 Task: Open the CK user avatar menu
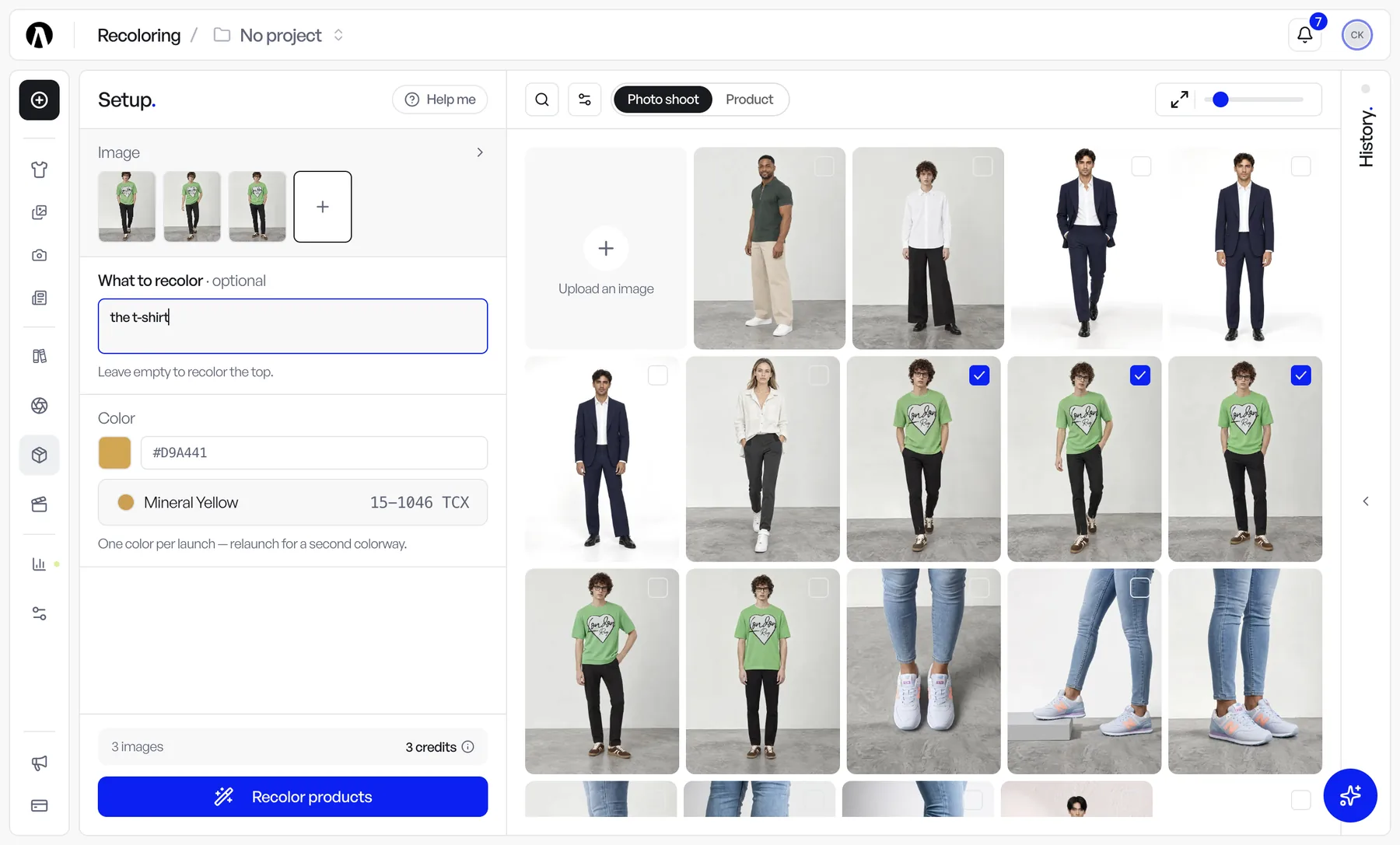[1357, 35]
